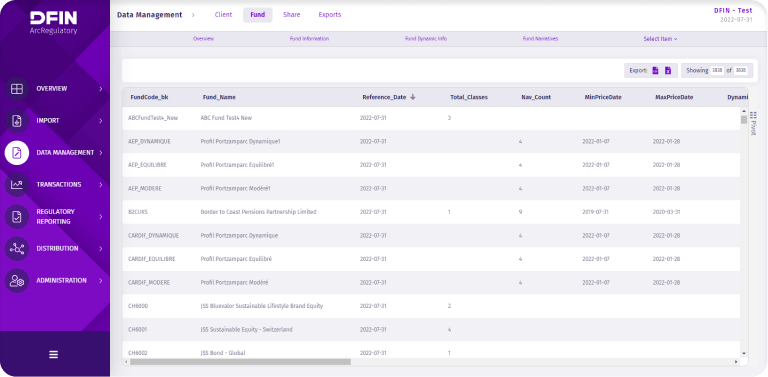The height and width of the screenshot is (377, 768).
Task: Select the CARDIF_DYNAMIQUE fund code cell
Action: pyautogui.click(x=153, y=236)
